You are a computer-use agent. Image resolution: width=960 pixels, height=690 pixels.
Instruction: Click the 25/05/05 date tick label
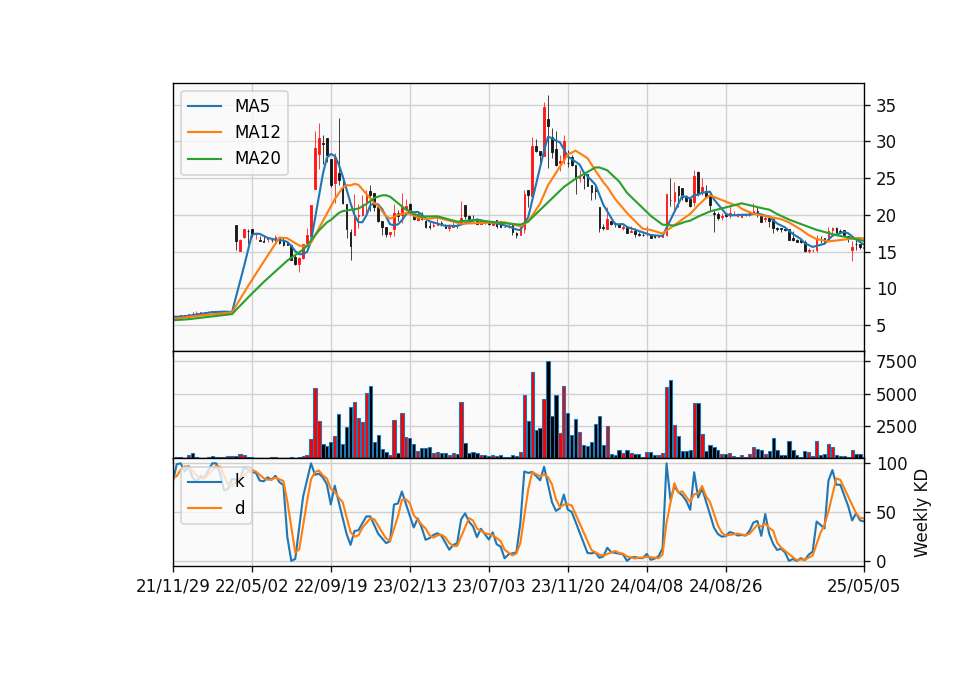pos(864,586)
